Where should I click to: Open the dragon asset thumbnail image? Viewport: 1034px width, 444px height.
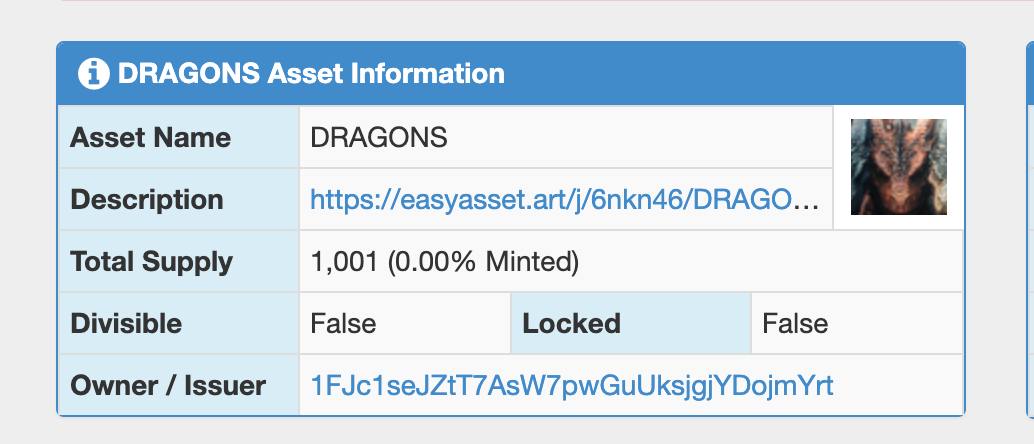pos(899,167)
